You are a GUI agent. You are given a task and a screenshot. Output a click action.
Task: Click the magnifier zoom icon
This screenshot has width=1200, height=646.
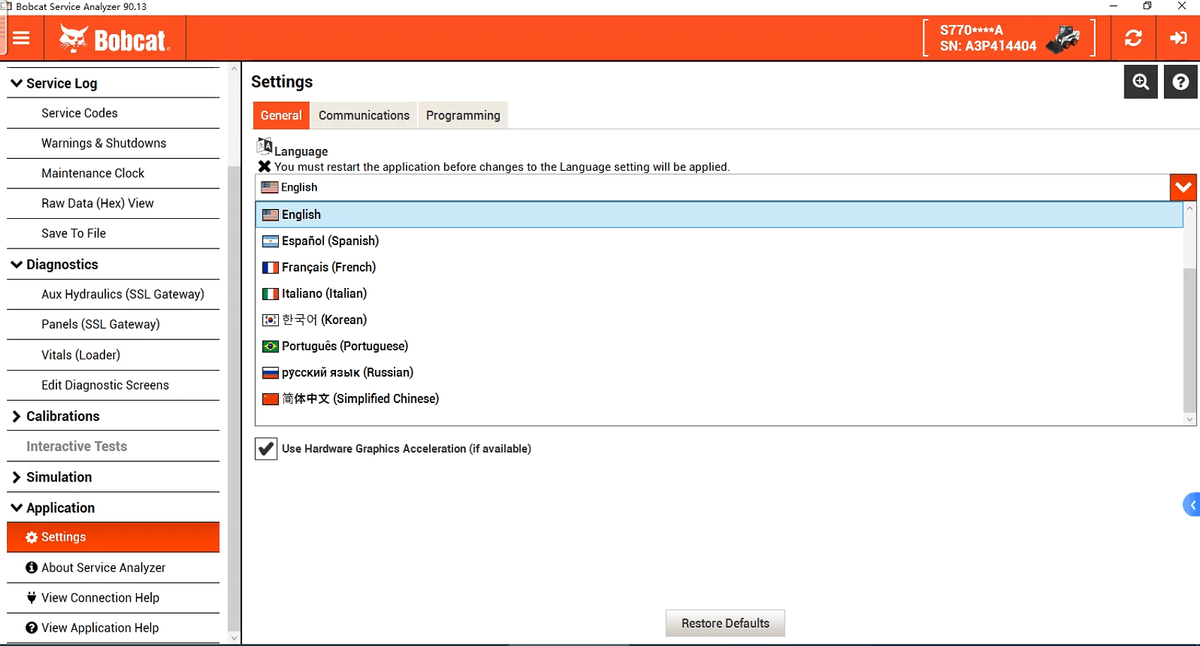[x=1141, y=82]
